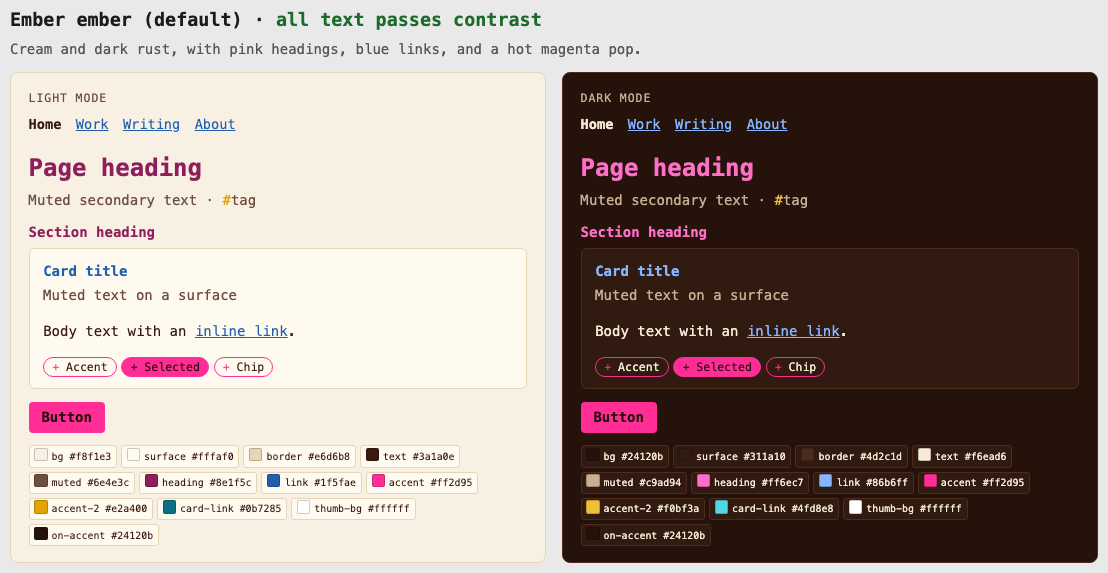This screenshot has width=1108, height=573.
Task: Select the dark link #86b6ff swatch
Action: [x=864, y=483]
